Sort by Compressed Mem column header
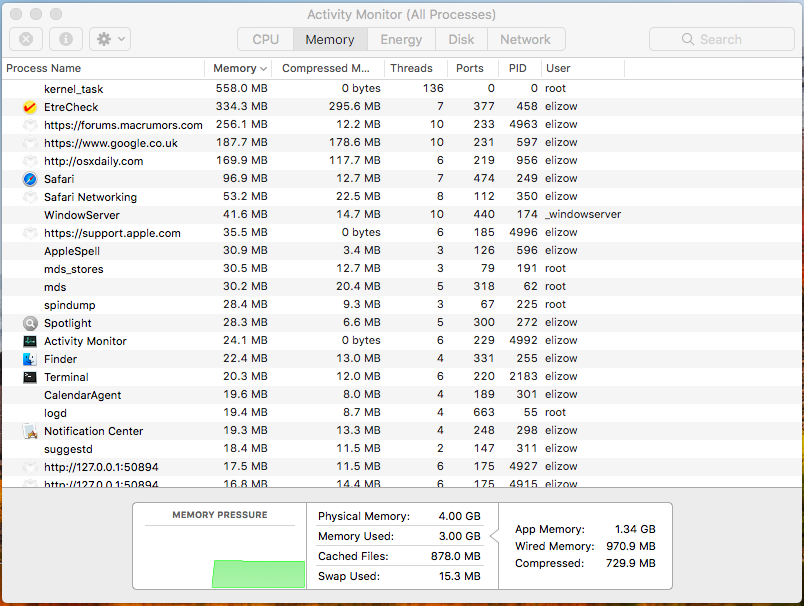 (326, 68)
